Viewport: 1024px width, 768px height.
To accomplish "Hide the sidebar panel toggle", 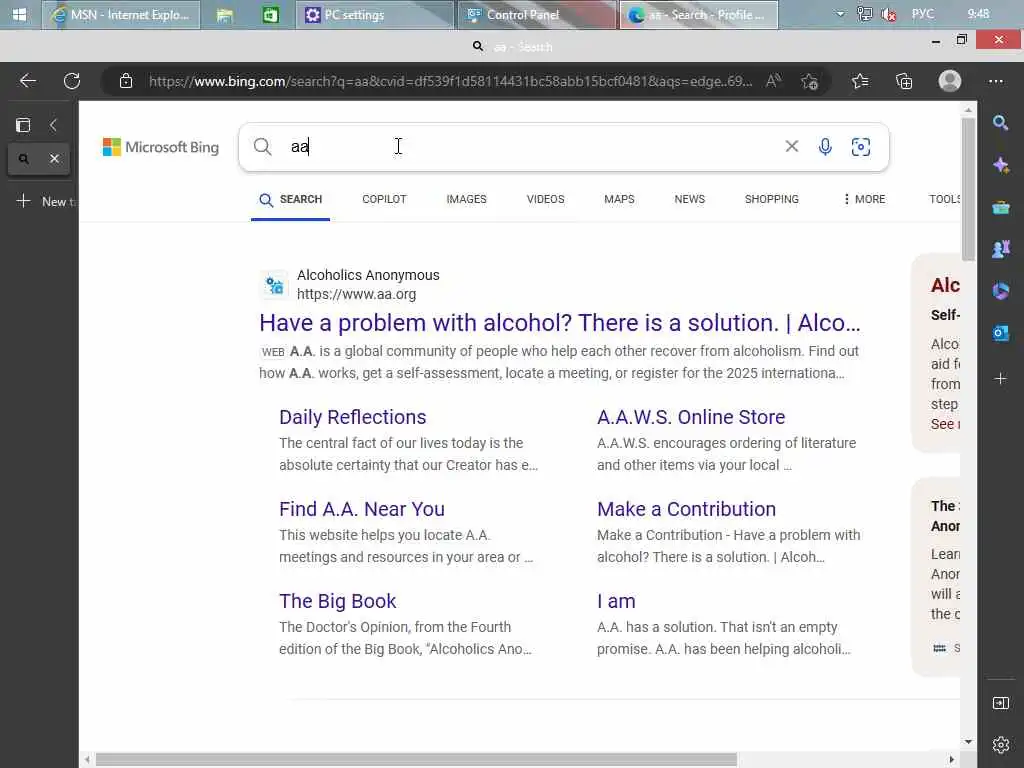I will (x=1000, y=703).
